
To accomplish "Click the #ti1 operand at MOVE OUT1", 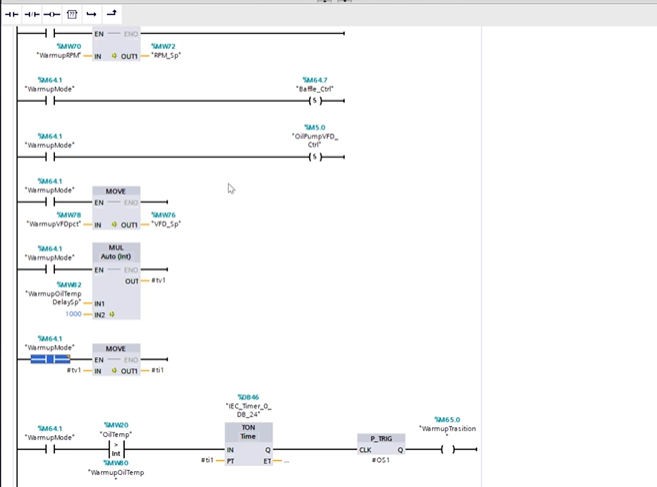I will 158,370.
